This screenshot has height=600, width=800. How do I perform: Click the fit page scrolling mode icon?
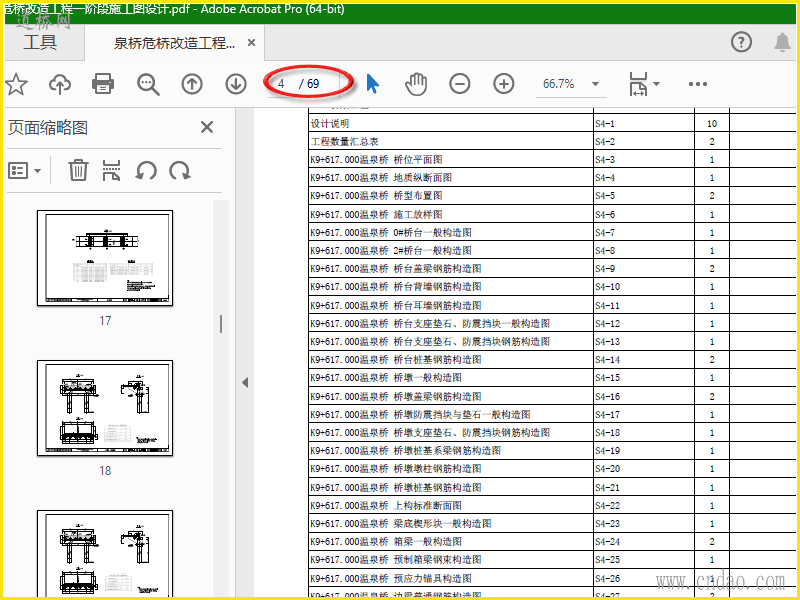(x=639, y=84)
